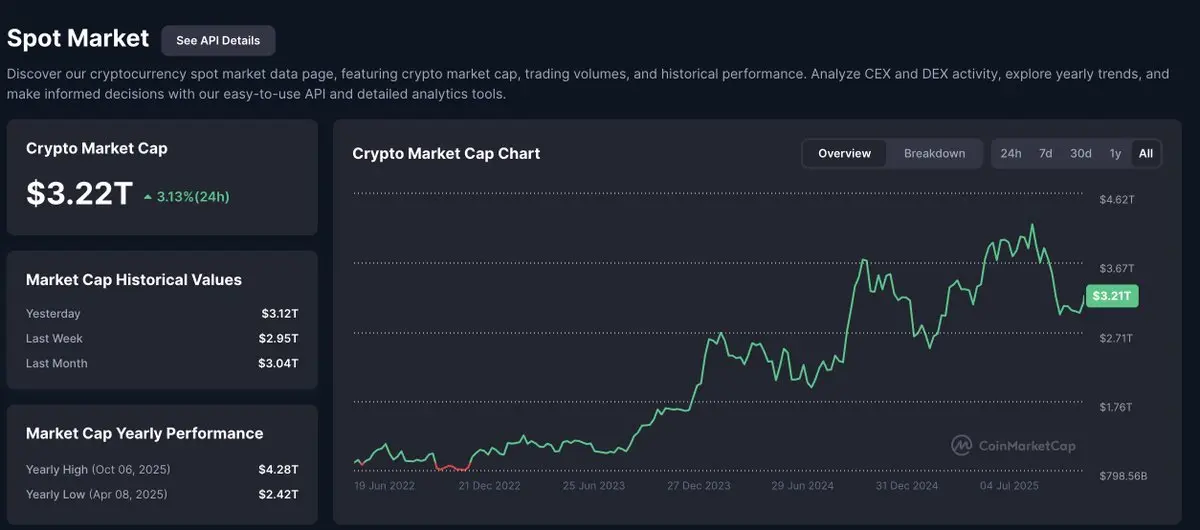Switch to the Overview chart view
The height and width of the screenshot is (530, 1200).
844,153
